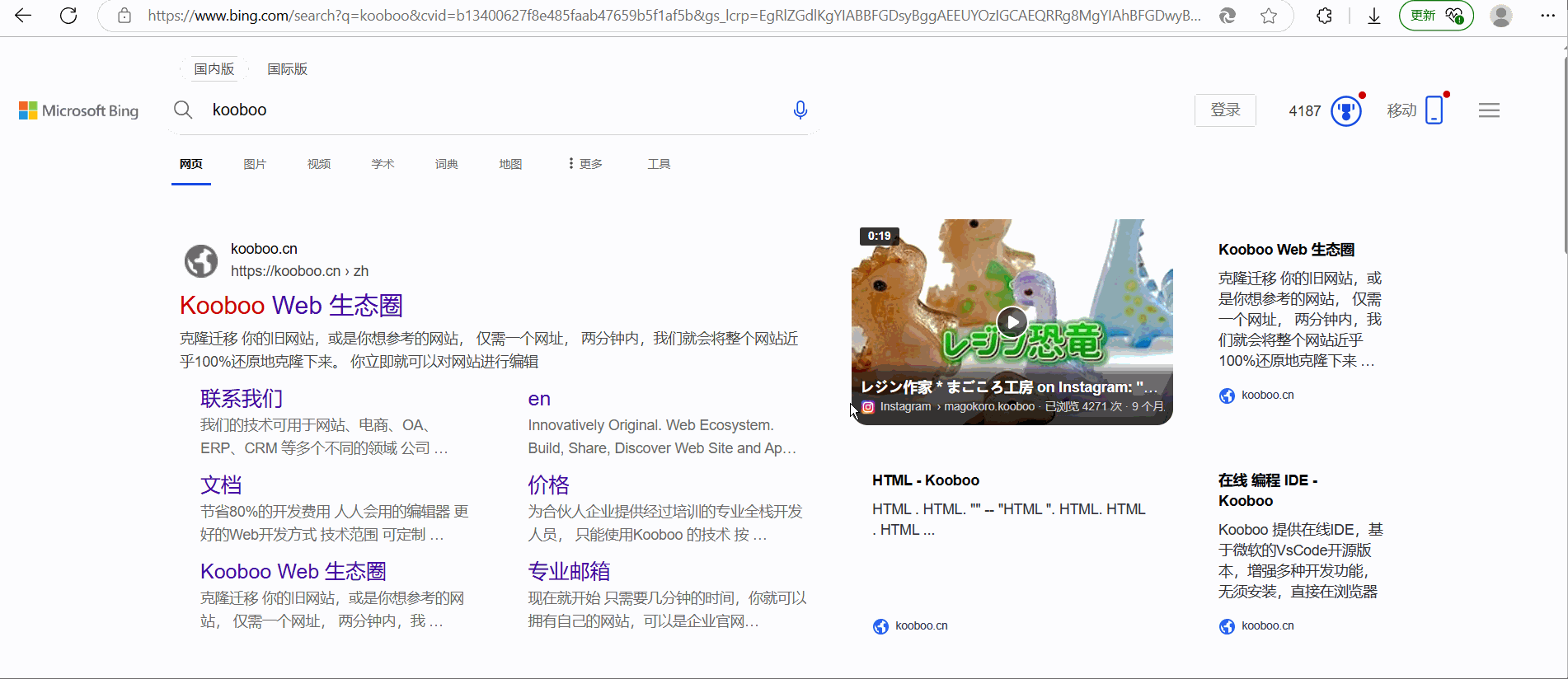The image size is (1568, 679).
Task: Open the 价格 sublink
Action: (548, 485)
